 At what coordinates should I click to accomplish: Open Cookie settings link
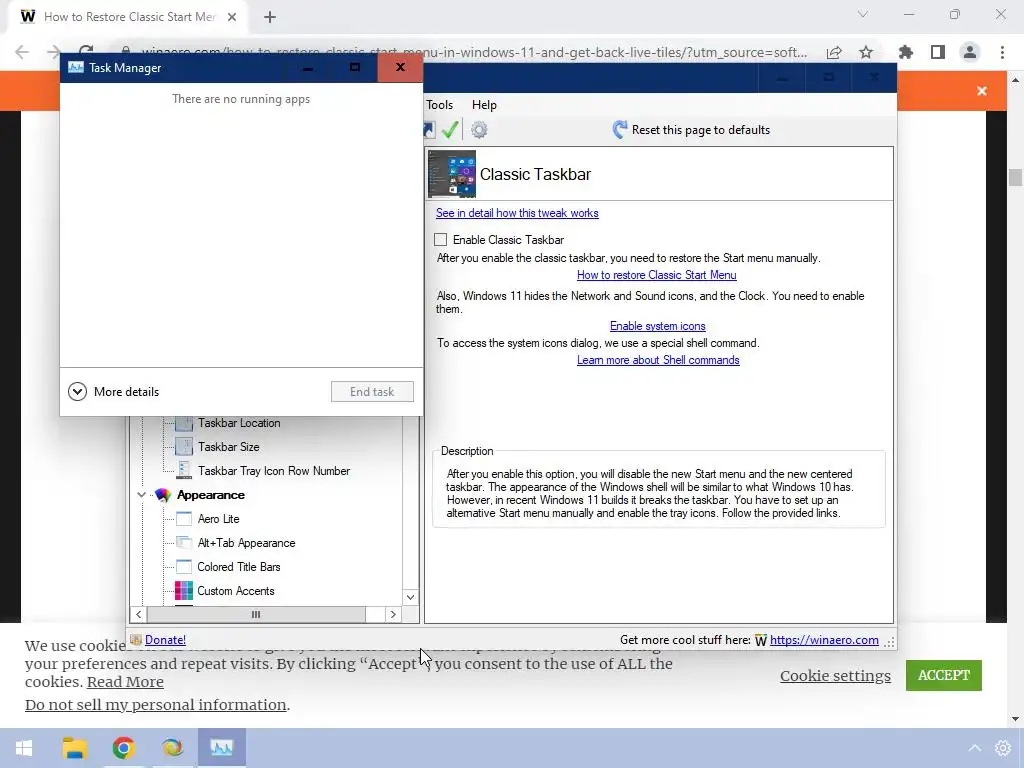tap(835, 676)
